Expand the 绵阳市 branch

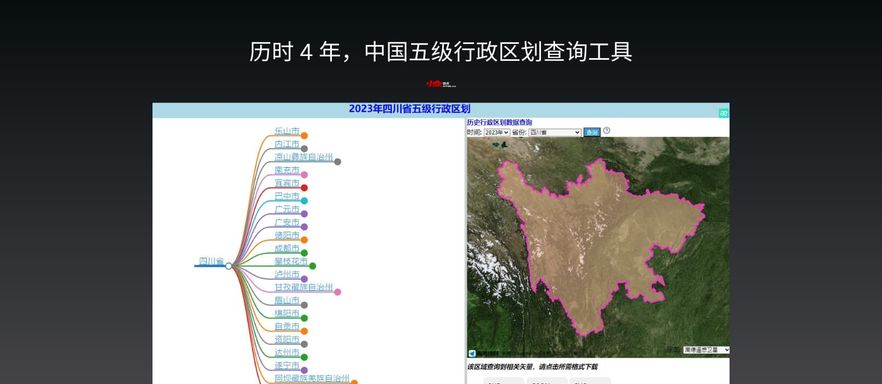(287, 313)
